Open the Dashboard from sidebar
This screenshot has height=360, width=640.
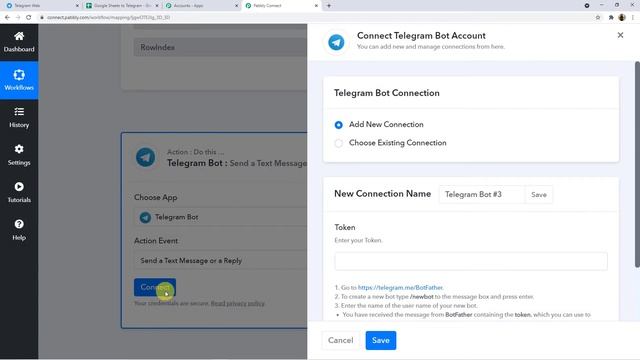(19, 42)
